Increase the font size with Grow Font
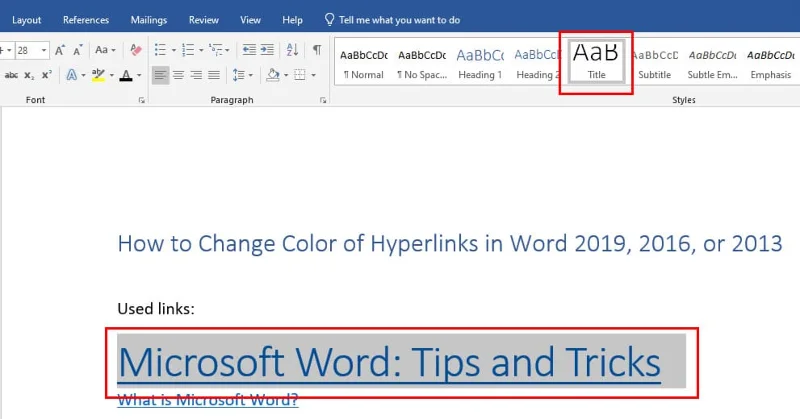 60,50
